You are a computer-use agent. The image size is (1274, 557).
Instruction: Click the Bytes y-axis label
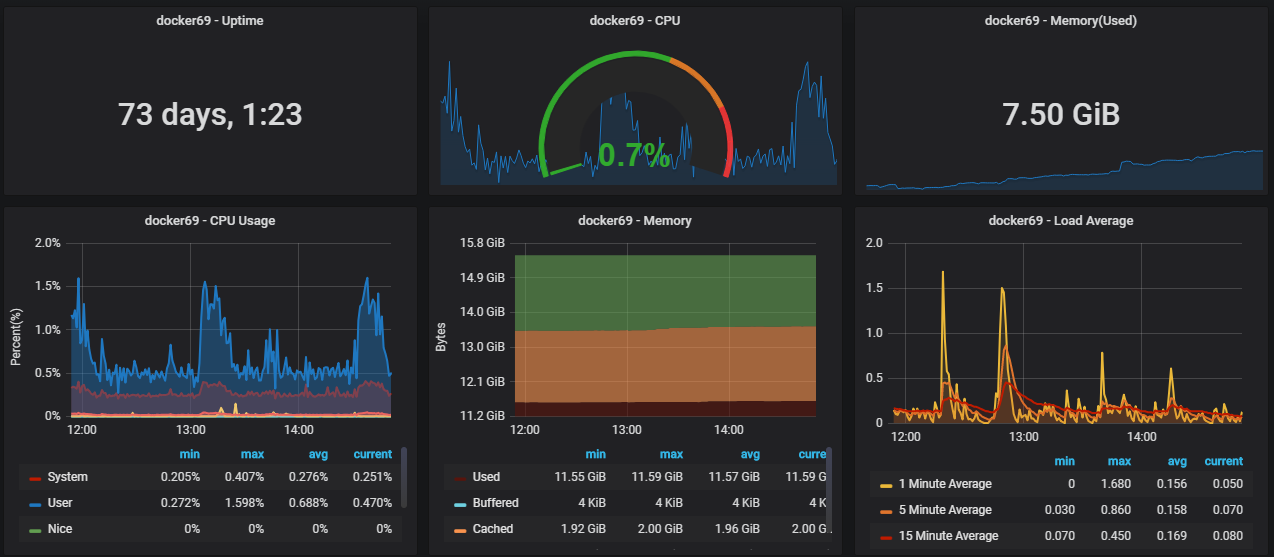pos(441,336)
